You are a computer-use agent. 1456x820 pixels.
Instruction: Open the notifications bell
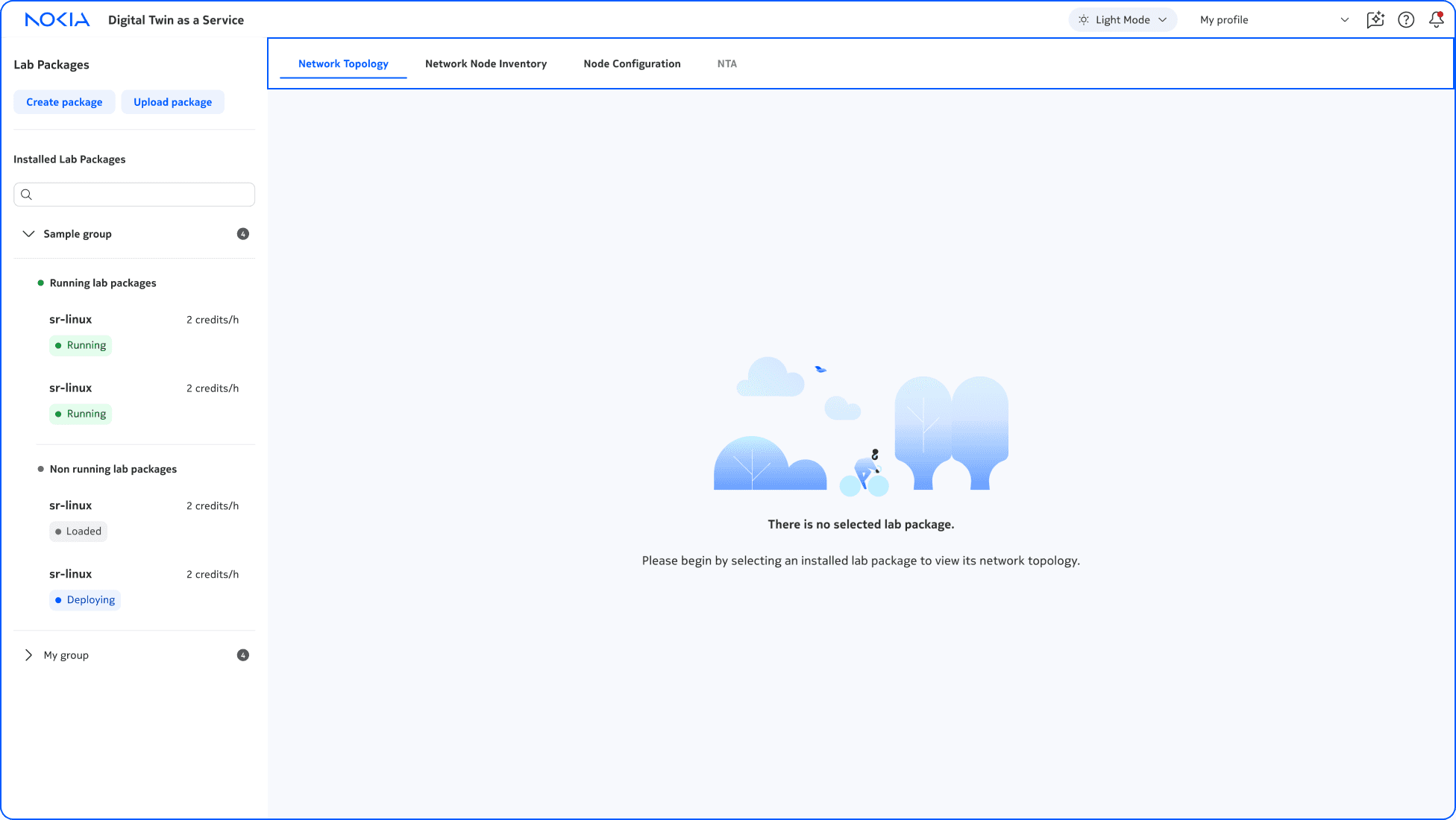tap(1435, 20)
